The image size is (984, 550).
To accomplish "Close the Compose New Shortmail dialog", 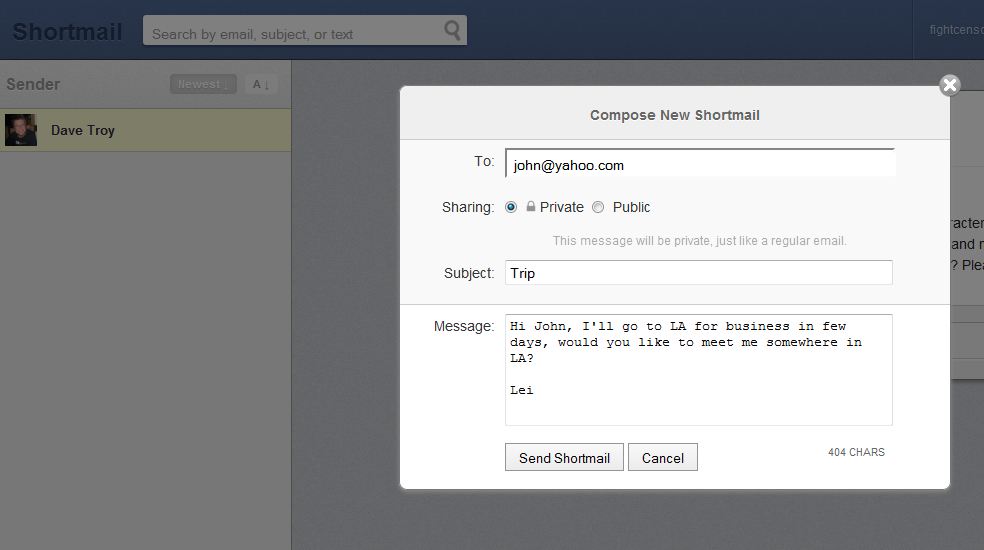I will point(949,85).
